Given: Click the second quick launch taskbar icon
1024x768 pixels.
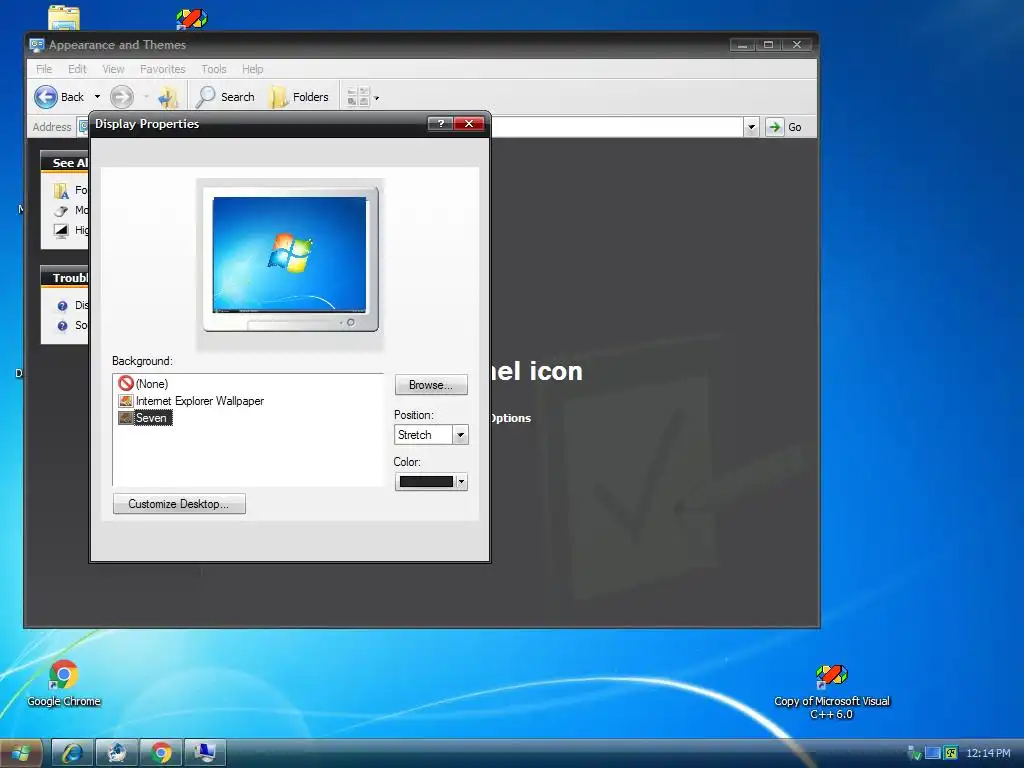Looking at the screenshot, I should tap(117, 753).
